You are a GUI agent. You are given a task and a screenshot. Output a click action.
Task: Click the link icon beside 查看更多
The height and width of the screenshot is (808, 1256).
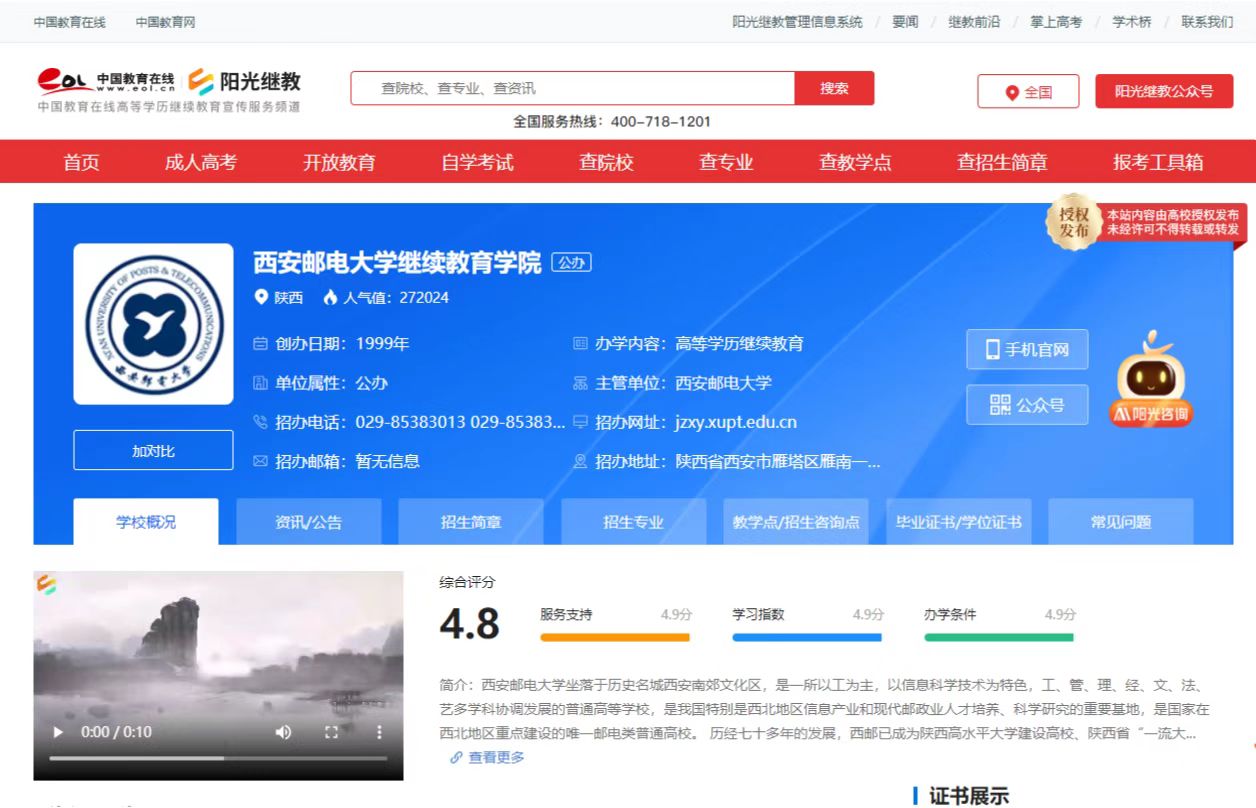457,758
